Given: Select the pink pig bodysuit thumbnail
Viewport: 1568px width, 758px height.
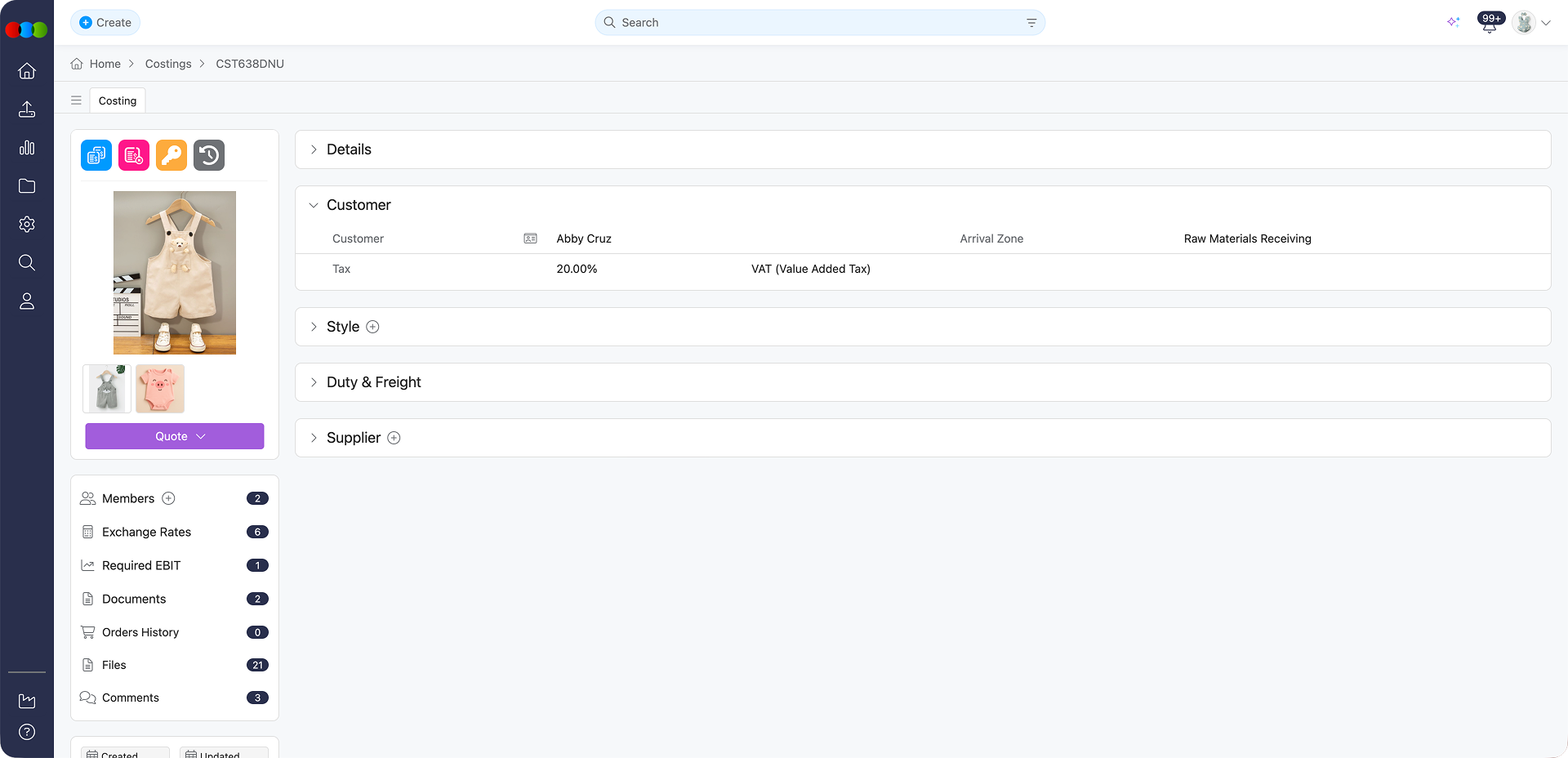Looking at the screenshot, I should 160,389.
